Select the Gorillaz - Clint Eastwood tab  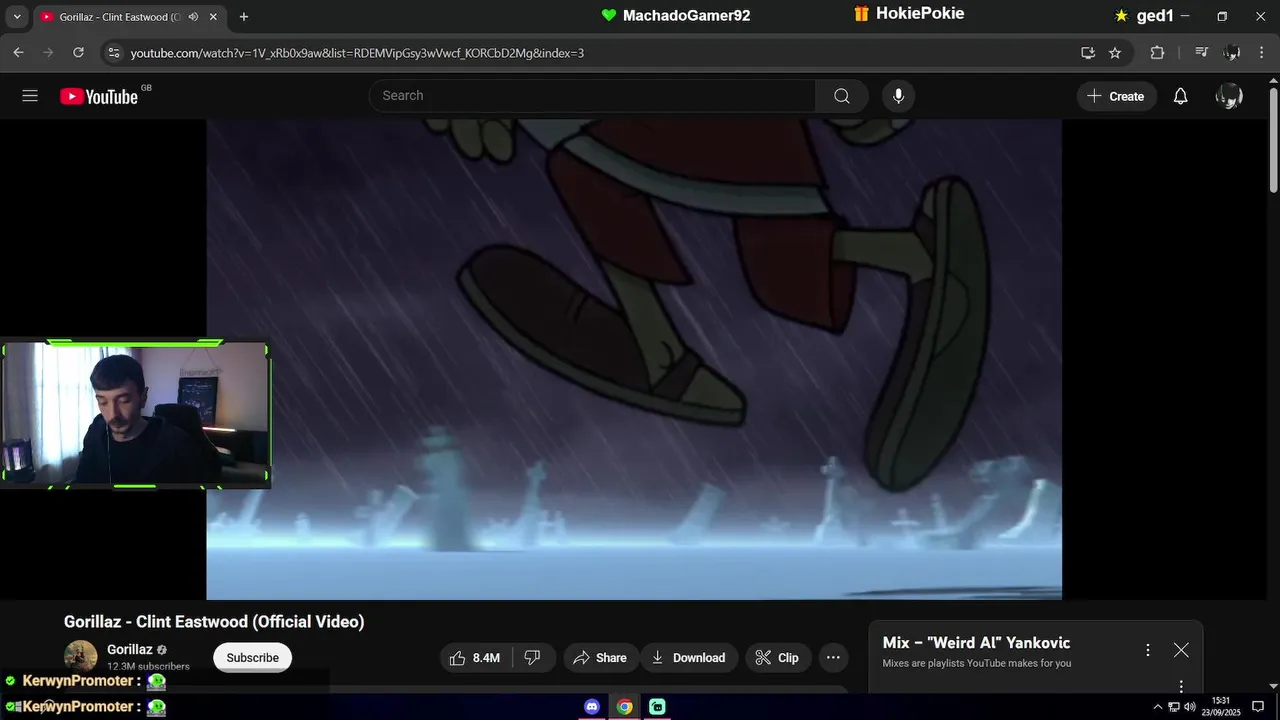point(129,17)
